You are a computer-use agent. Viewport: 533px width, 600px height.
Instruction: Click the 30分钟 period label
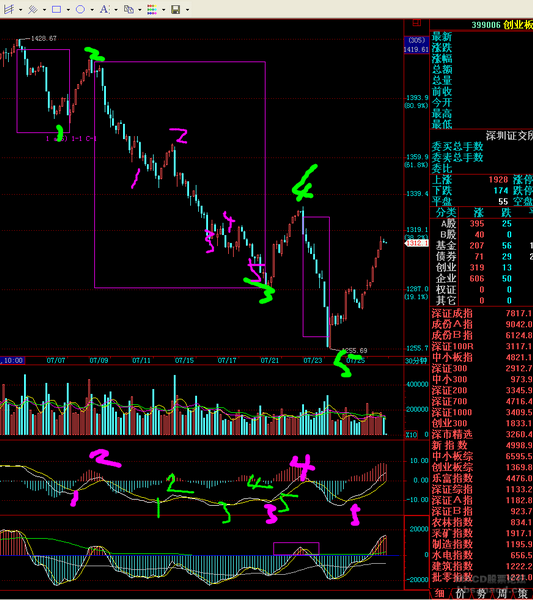pos(416,360)
